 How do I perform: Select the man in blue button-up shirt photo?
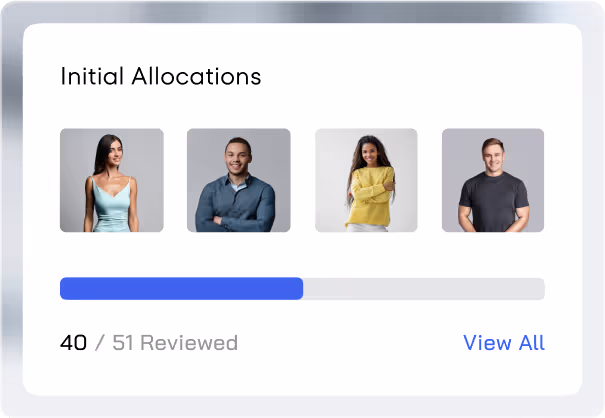(239, 180)
